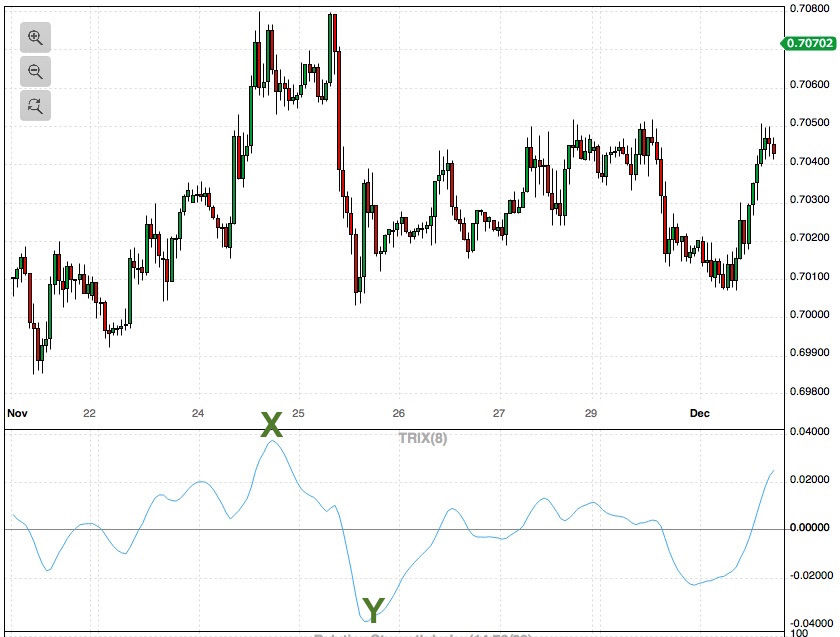Screen dimensions: 840x637
Task: Click the 0.70000 price axis label
Action: pyautogui.click(x=809, y=314)
